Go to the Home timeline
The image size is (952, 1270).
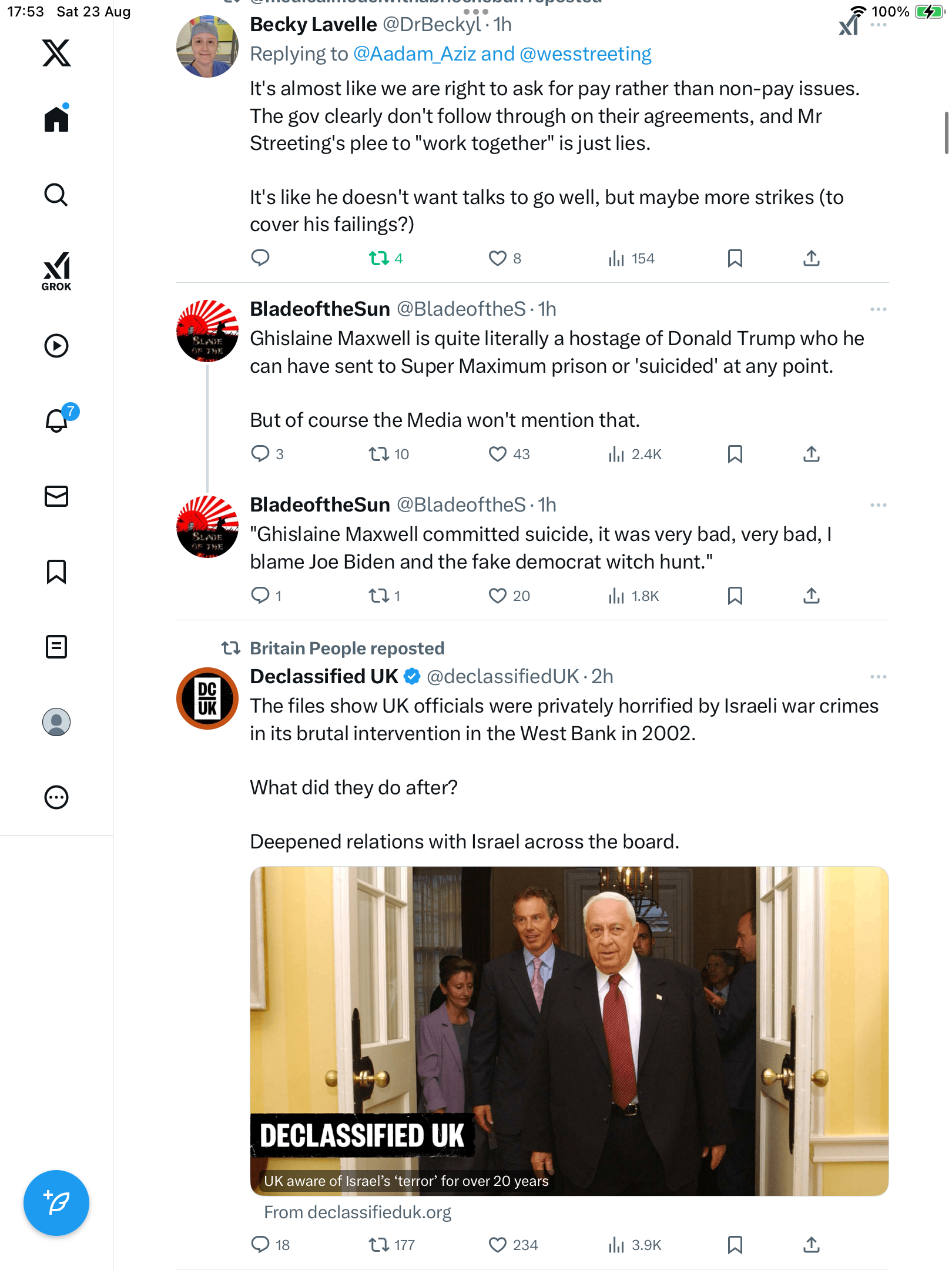[56, 119]
